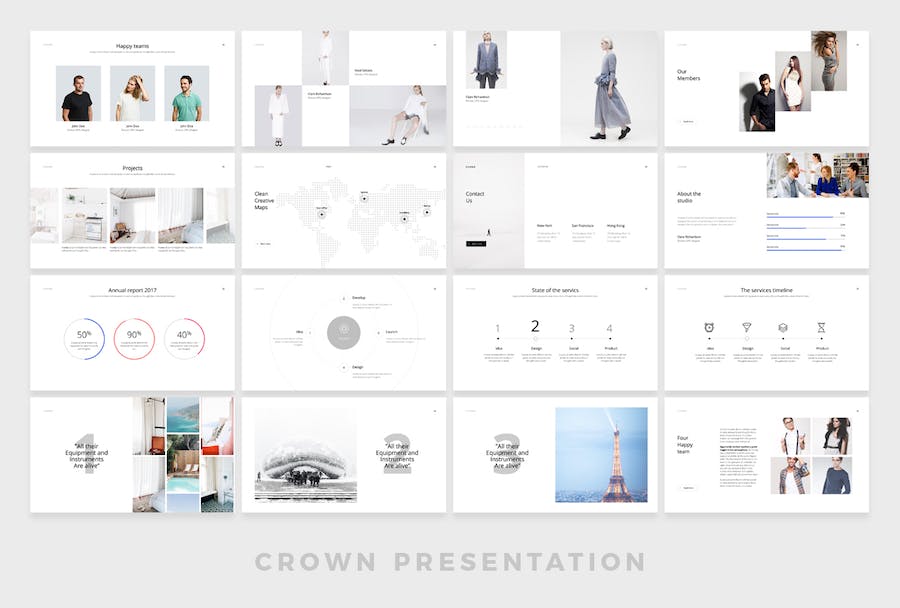
Task: Select the hourglass Product icon
Action: pyautogui.click(x=821, y=327)
